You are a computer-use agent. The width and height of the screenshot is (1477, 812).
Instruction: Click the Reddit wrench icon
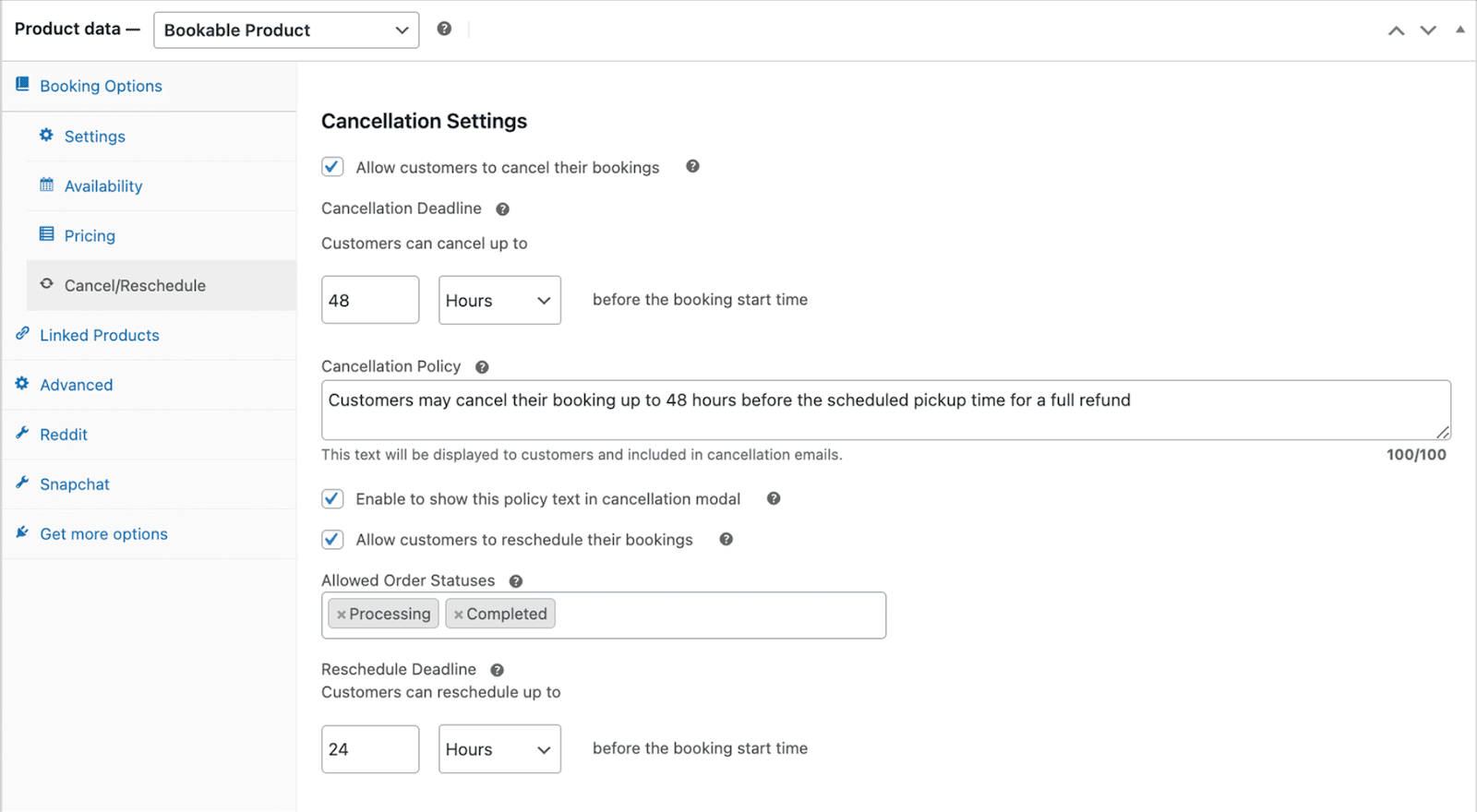pyautogui.click(x=22, y=433)
